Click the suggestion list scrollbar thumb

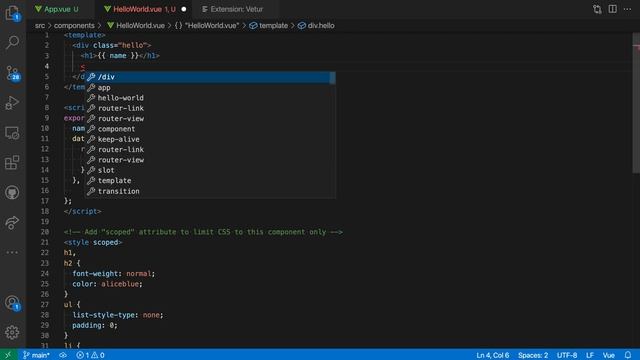(x=333, y=78)
